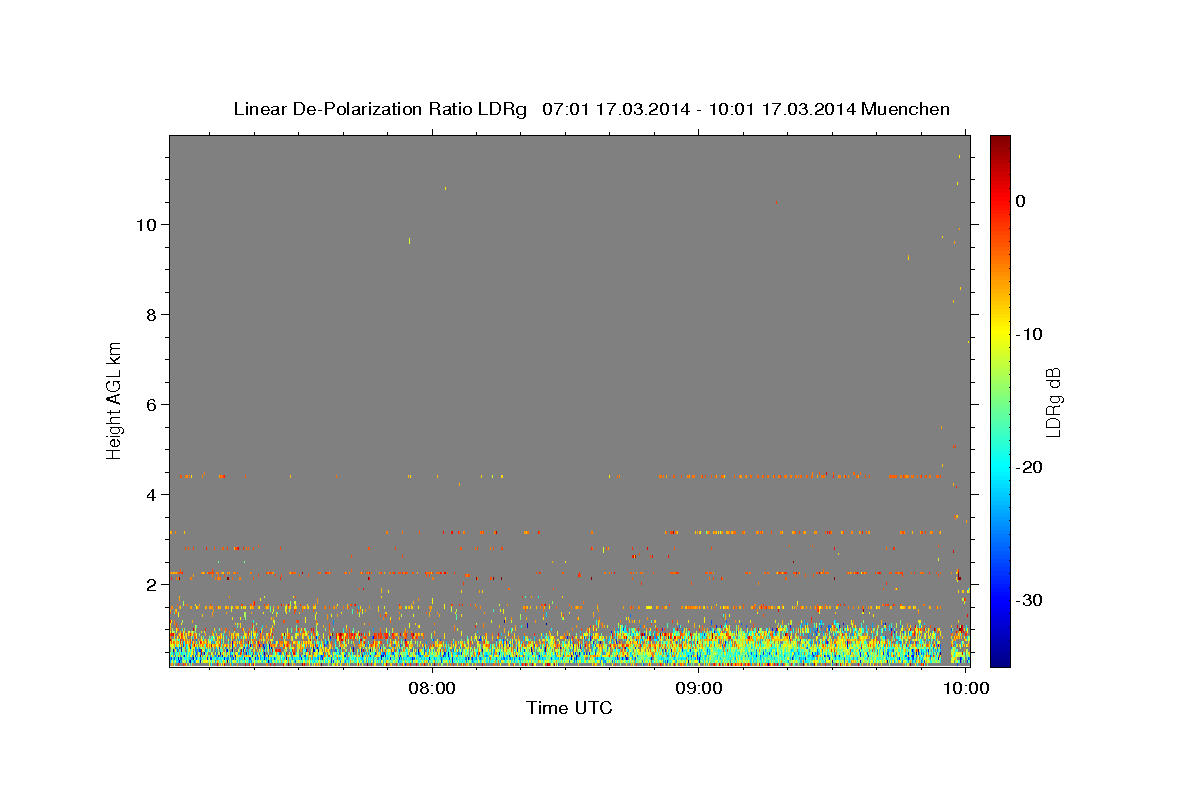This screenshot has height=800, width=1200.
Task: Click the 'LDRg dB' colorbar label
Action: tap(1053, 401)
